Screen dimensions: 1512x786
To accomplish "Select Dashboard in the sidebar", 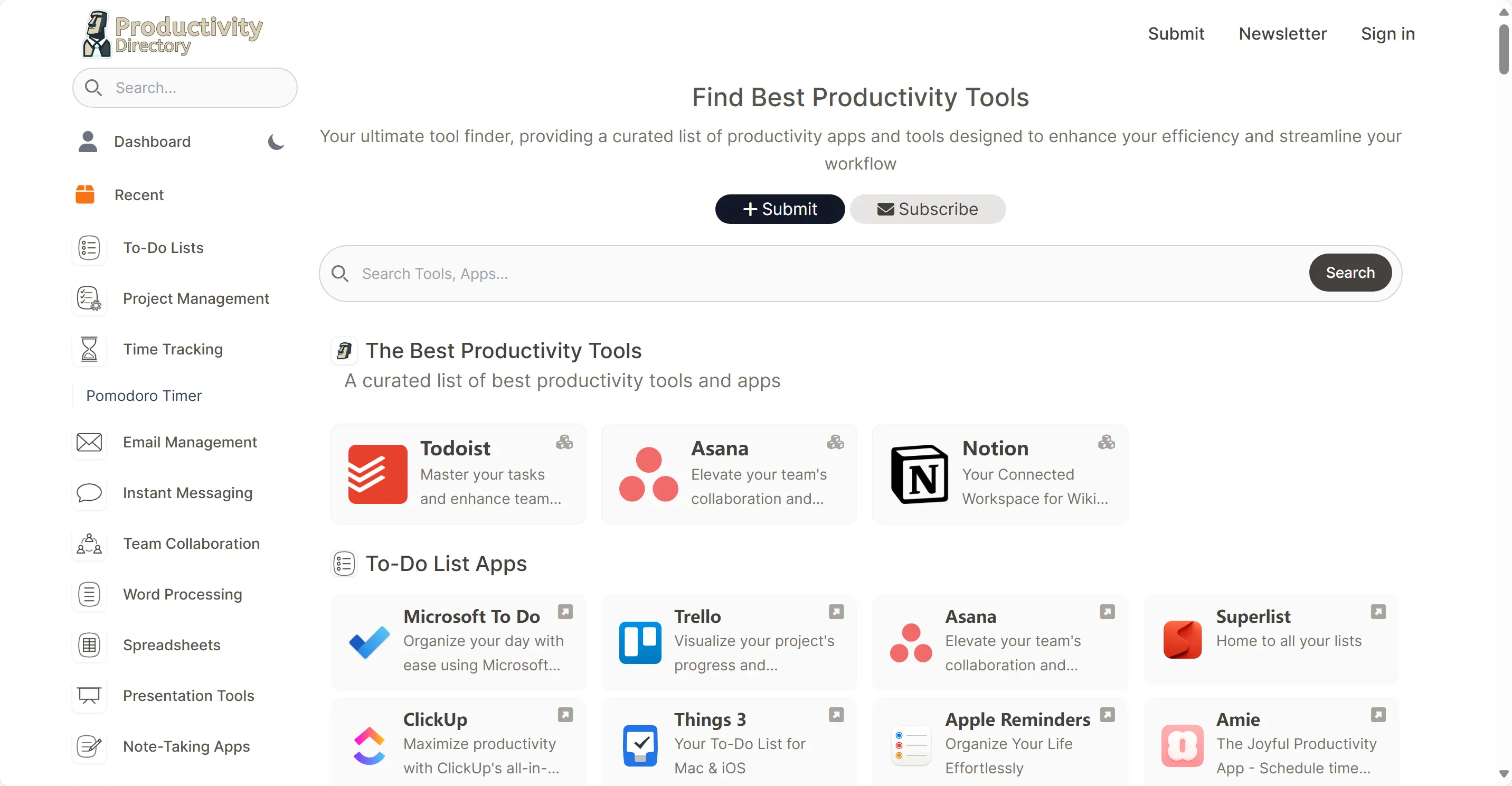I will (152, 142).
